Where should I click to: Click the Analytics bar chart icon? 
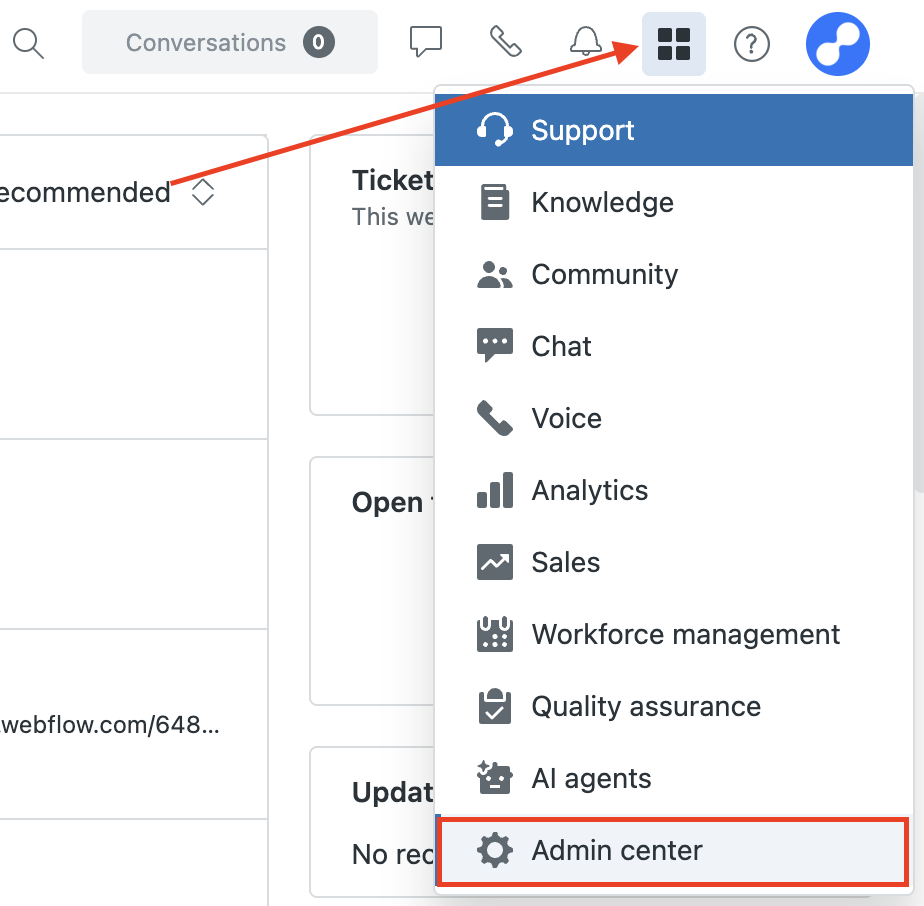[494, 490]
